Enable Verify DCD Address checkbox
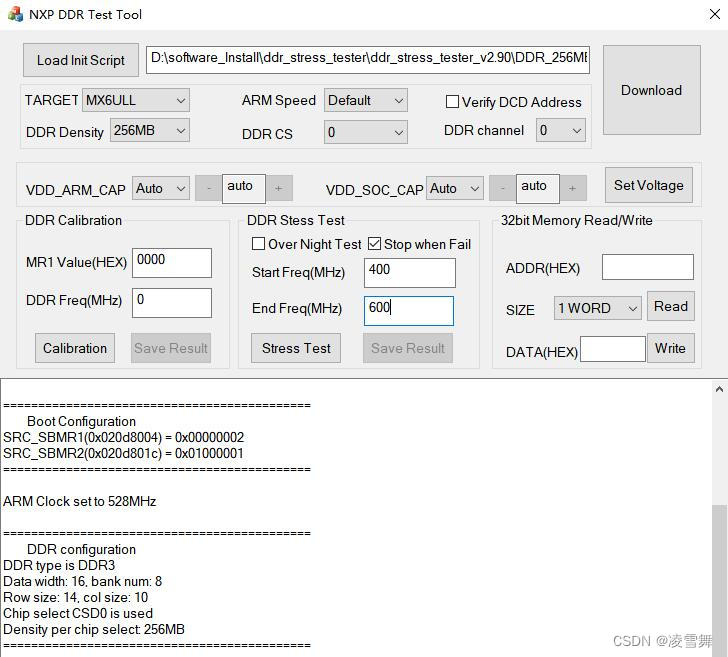Screen dimensions: 728x657 coord(452,102)
